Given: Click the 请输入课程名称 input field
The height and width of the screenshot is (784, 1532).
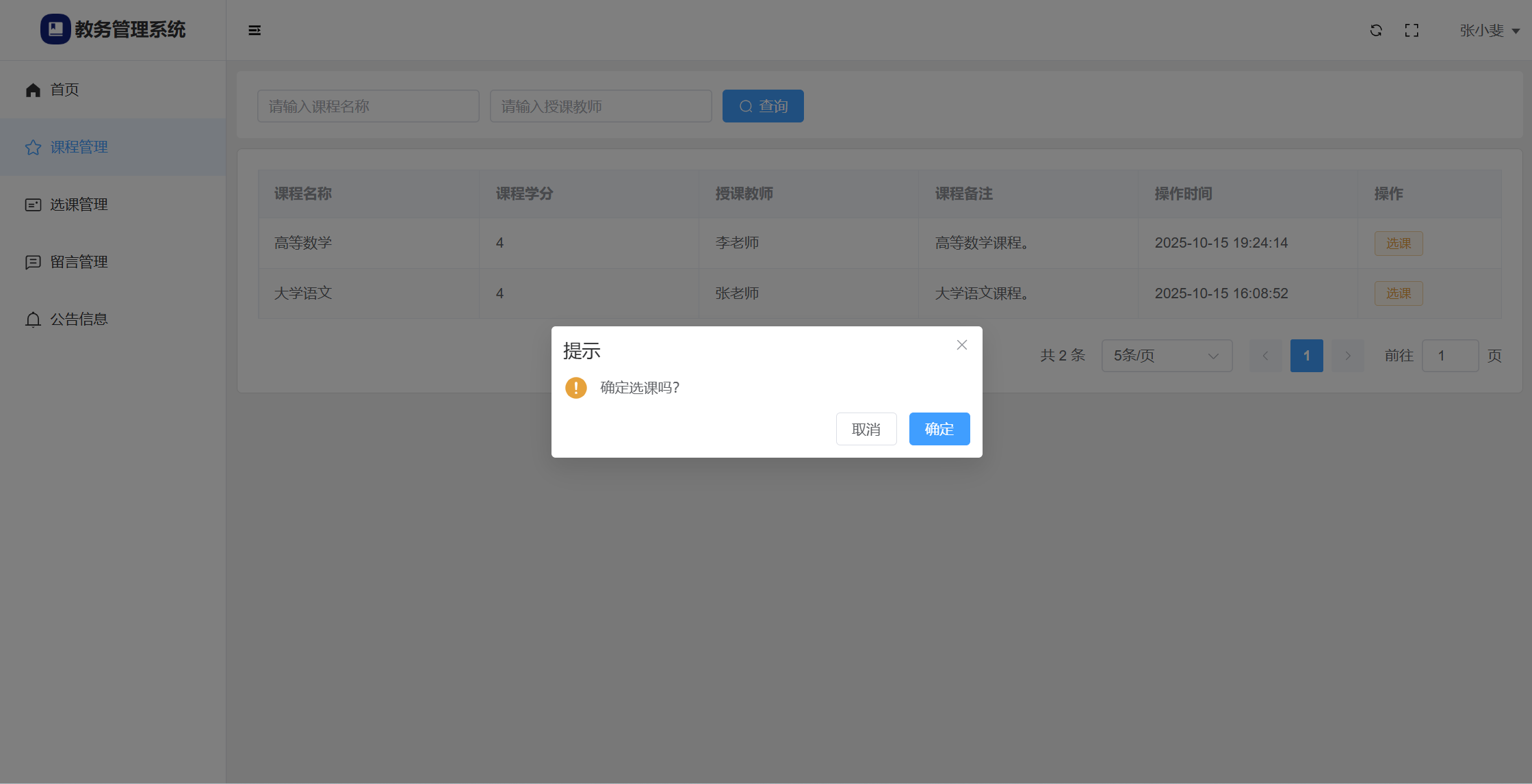Looking at the screenshot, I should point(368,106).
